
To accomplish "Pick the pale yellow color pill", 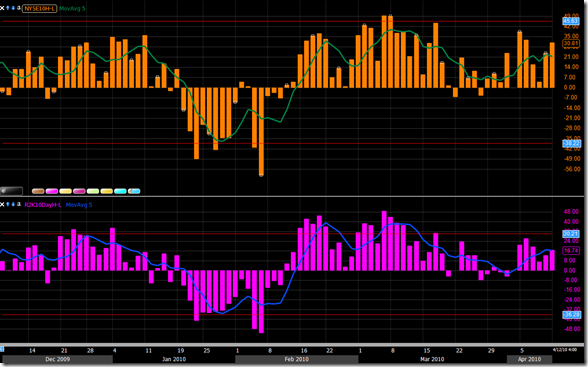I will coord(65,191).
